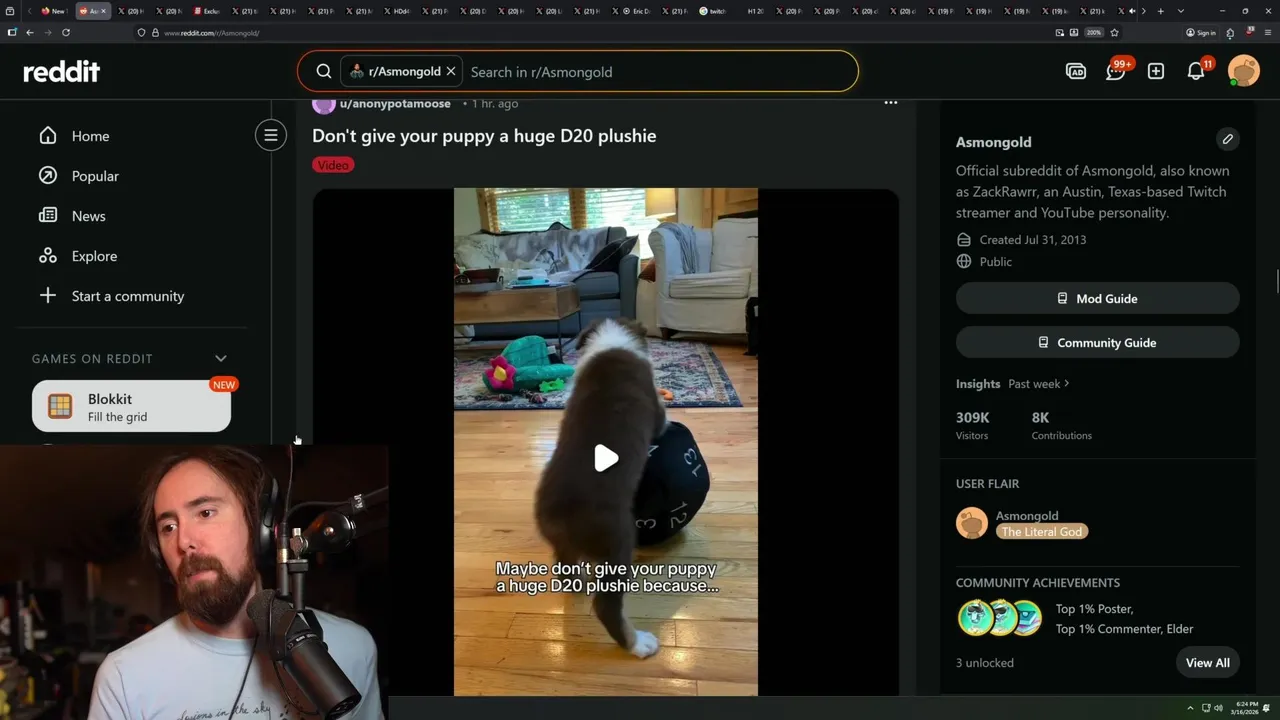Switch to the Exclu tab
Screen dimensions: 1280x720
pos(207,11)
